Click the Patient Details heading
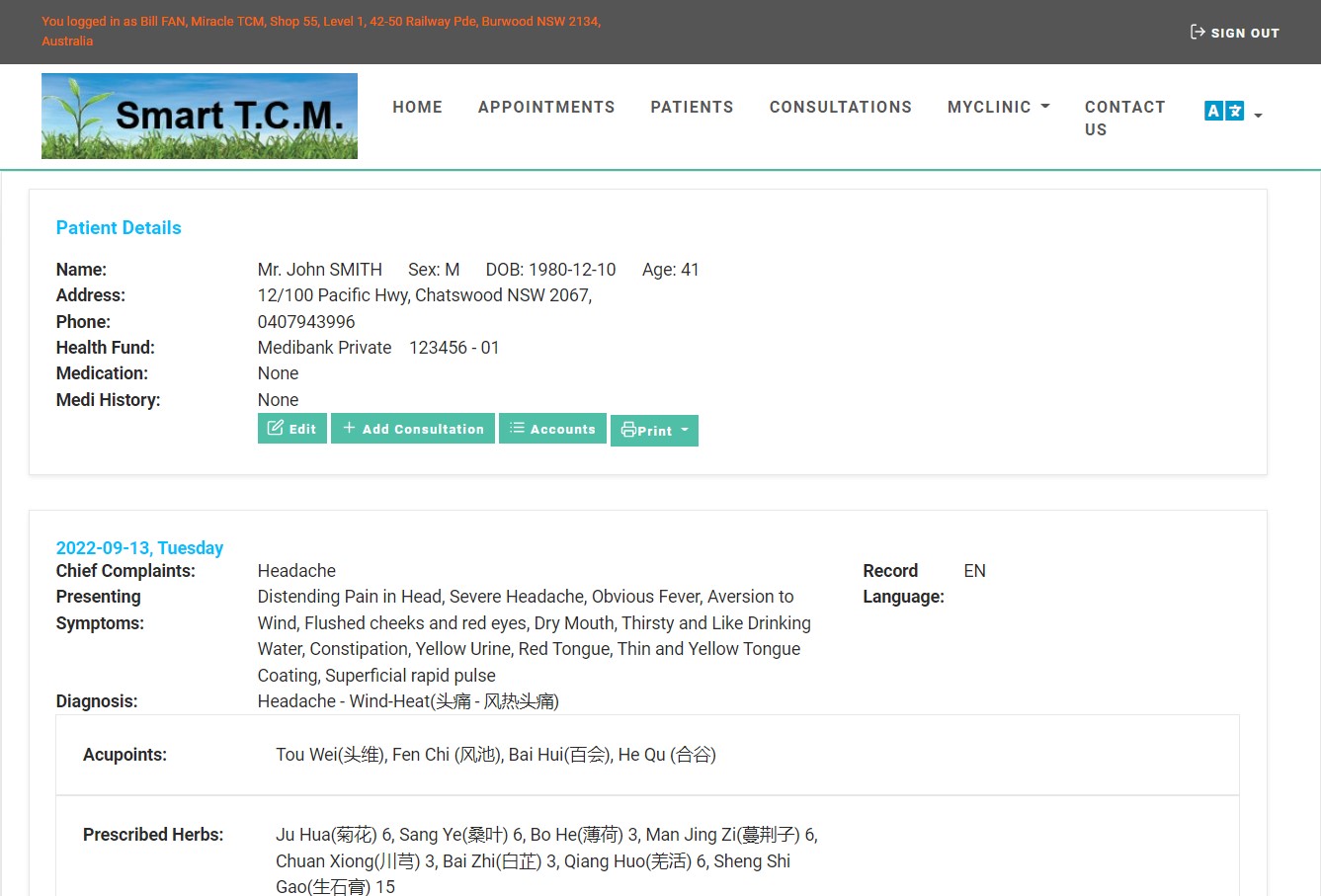 click(119, 228)
